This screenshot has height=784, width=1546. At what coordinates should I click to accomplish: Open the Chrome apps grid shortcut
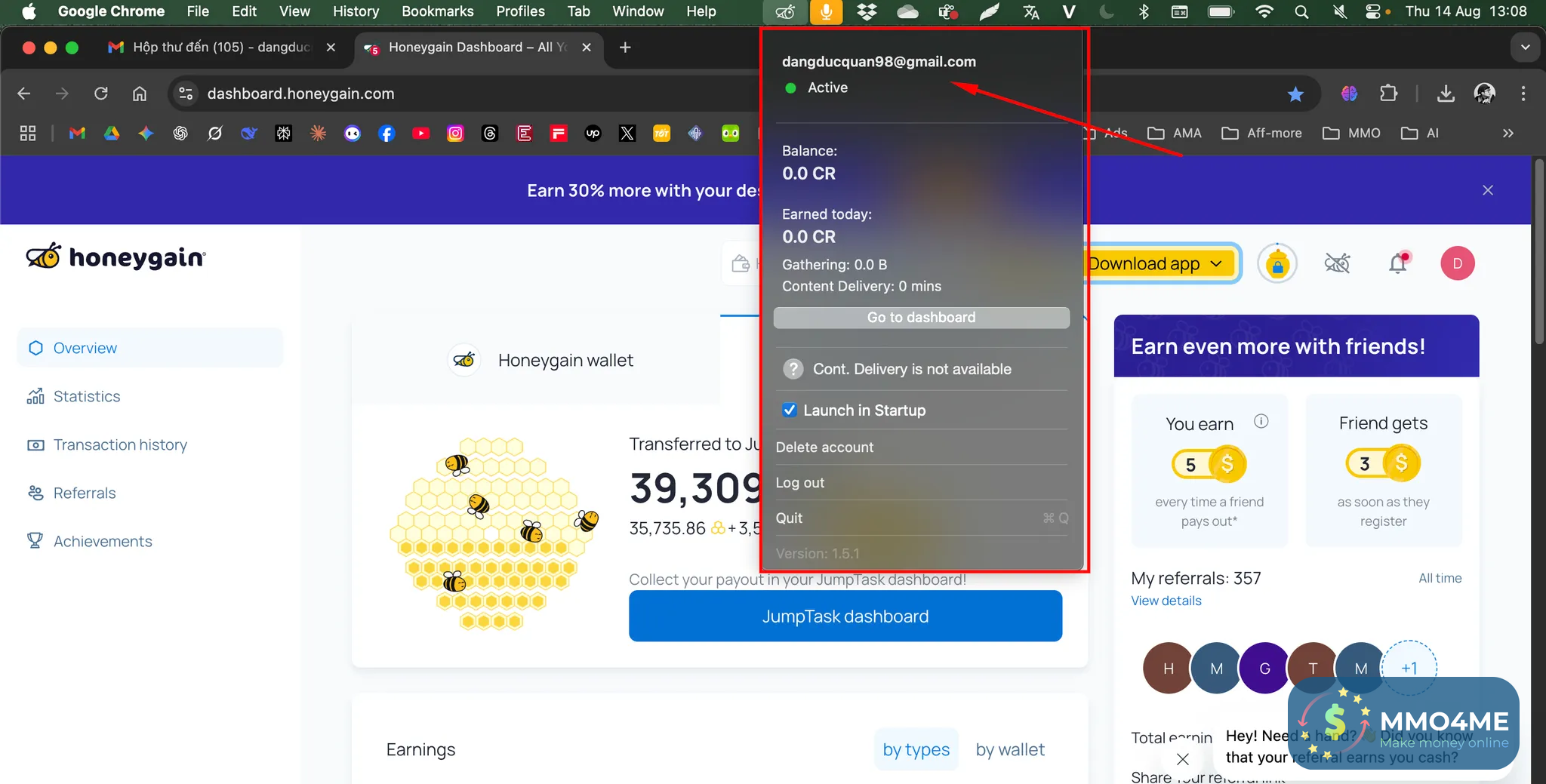(28, 134)
